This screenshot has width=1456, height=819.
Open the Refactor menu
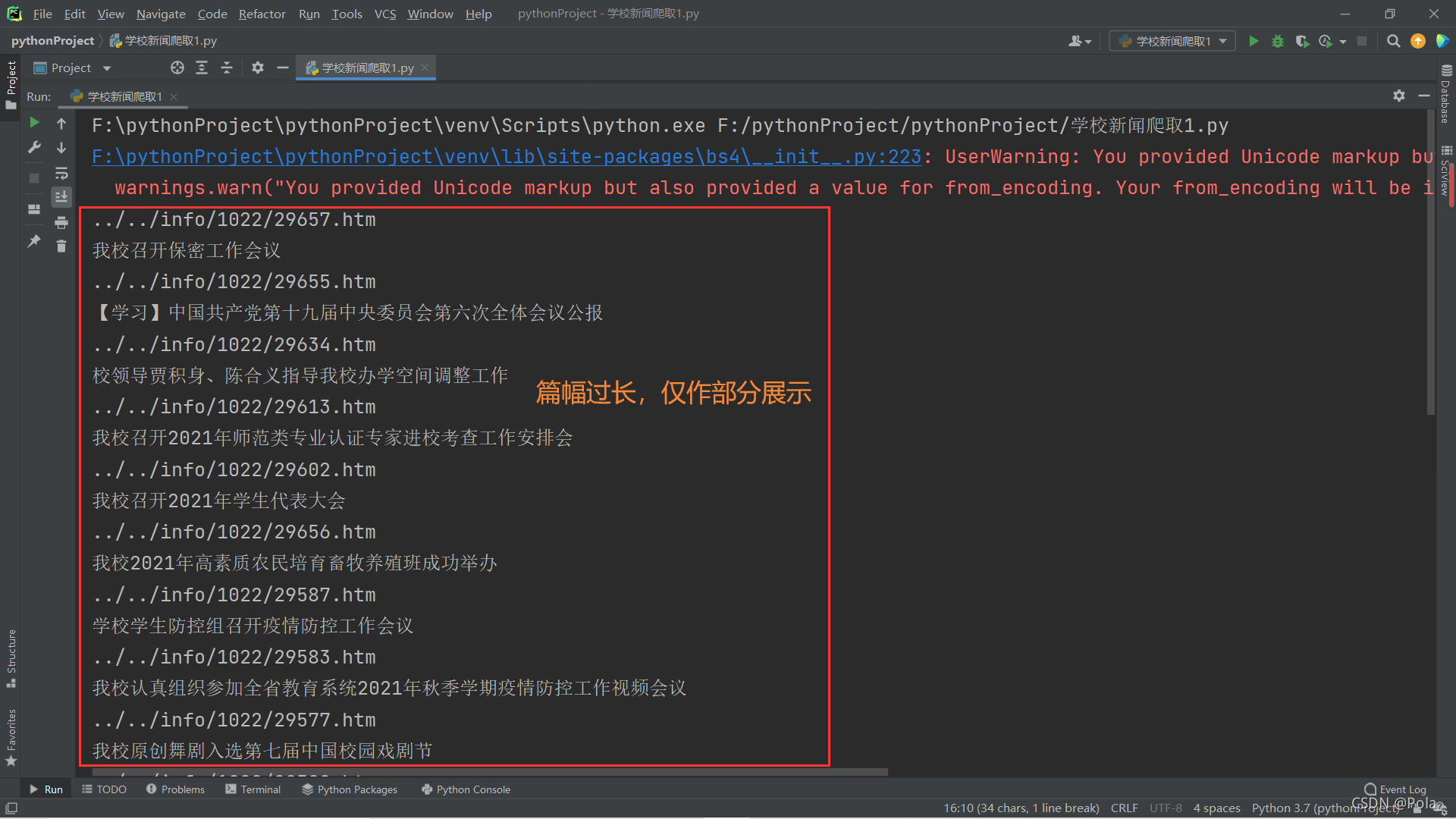[x=262, y=14]
